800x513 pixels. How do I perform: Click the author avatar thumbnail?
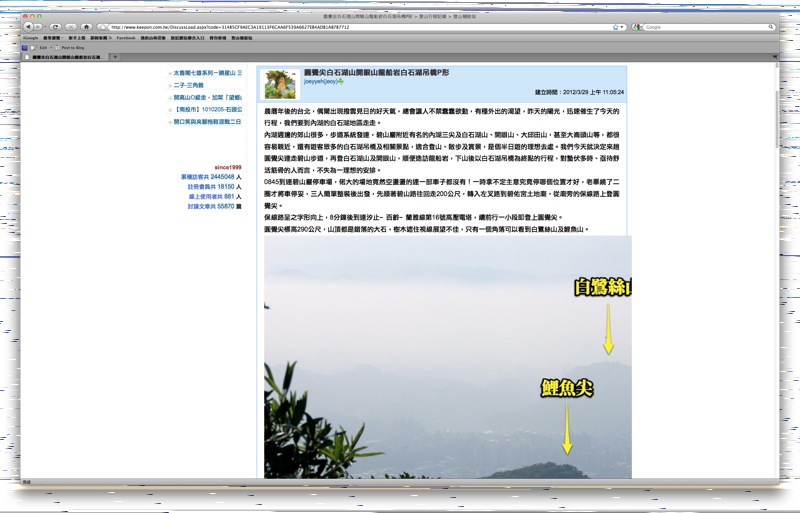(280, 85)
